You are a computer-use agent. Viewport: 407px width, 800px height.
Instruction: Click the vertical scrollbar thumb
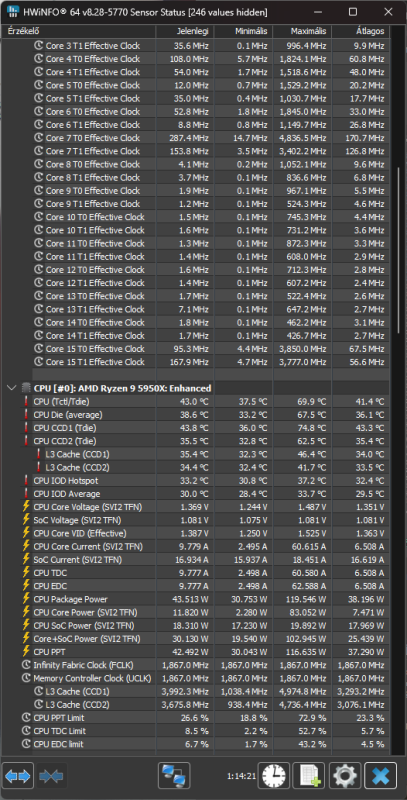[399, 250]
